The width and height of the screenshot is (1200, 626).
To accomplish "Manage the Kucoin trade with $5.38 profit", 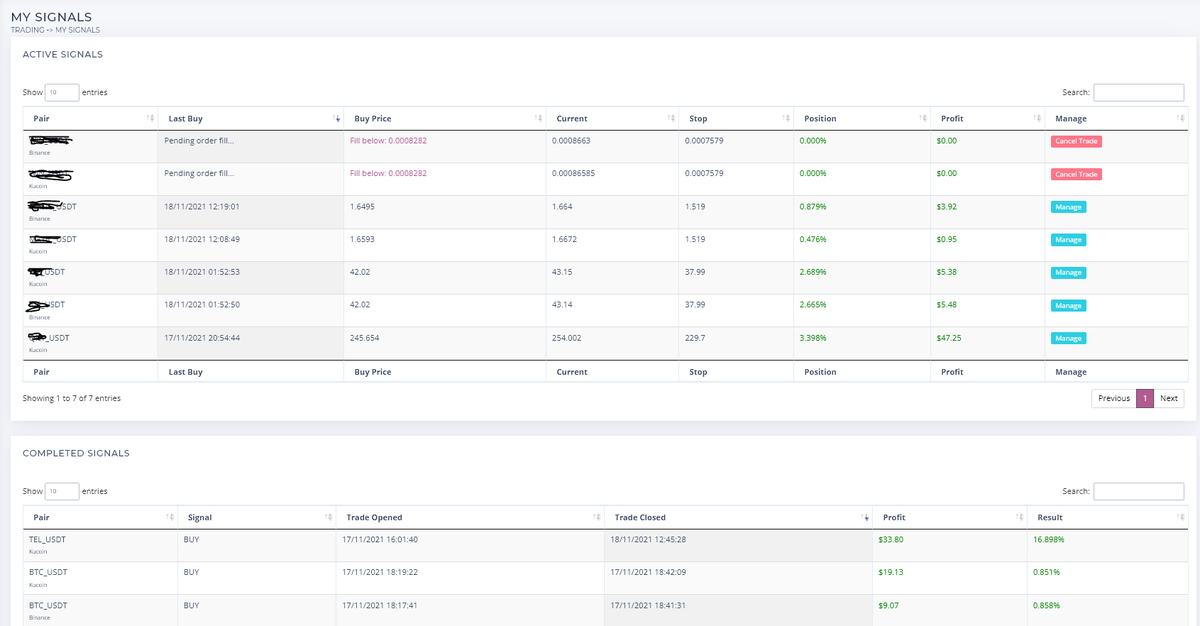I will tap(1068, 273).
